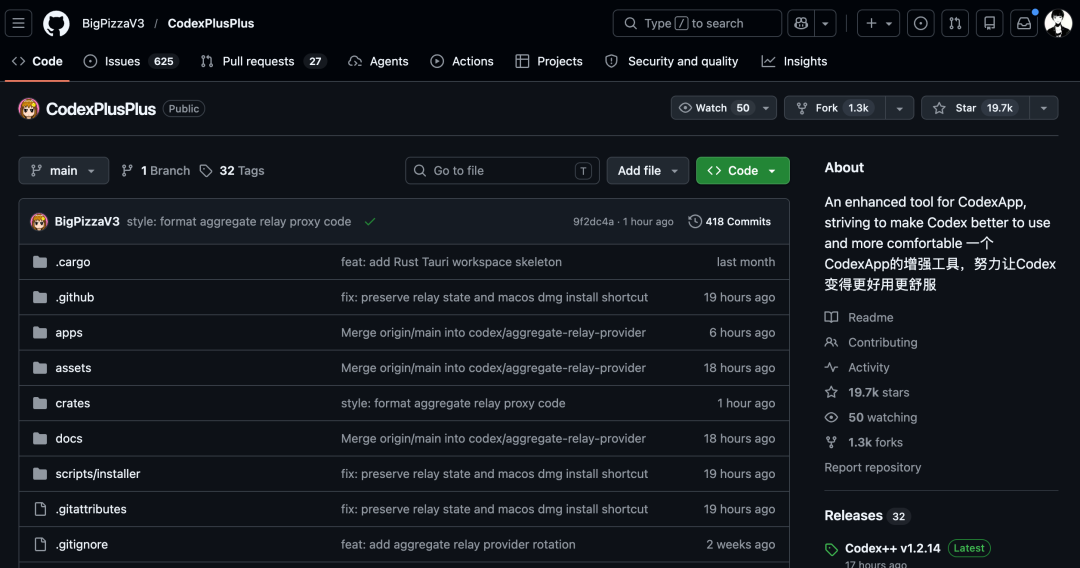The width and height of the screenshot is (1080, 568).
Task: Open the hamburger navigation menu
Action: point(19,23)
